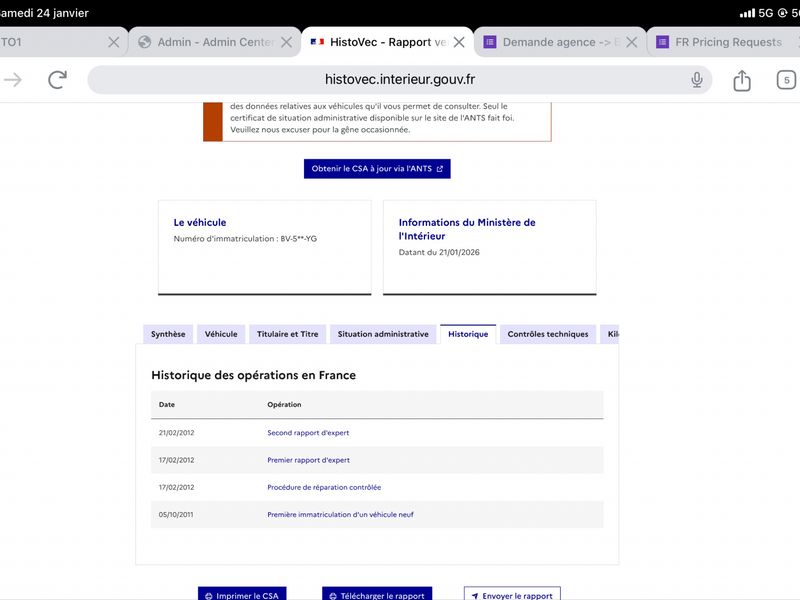Select the Synthèse tab
The height and width of the screenshot is (600, 800).
167,334
